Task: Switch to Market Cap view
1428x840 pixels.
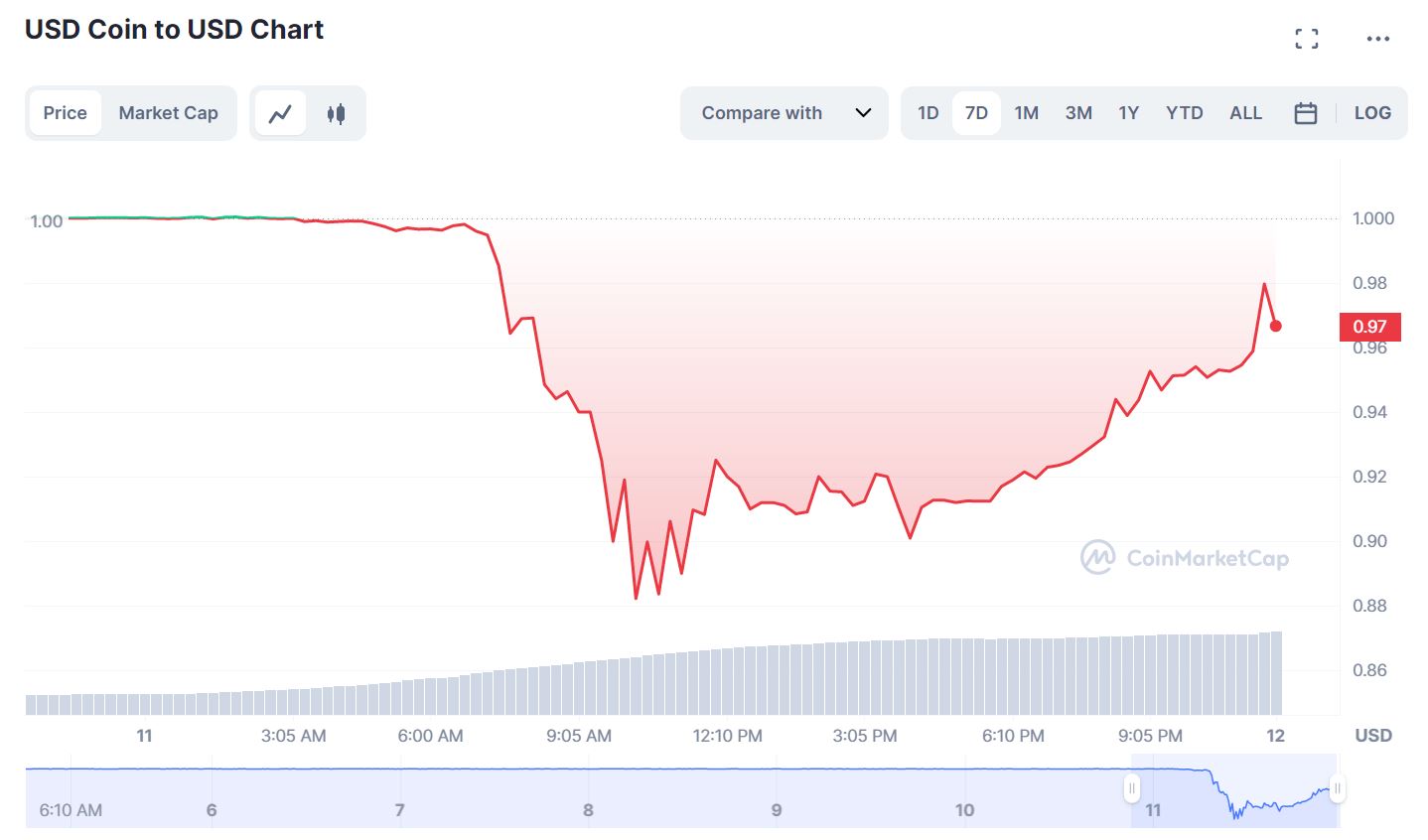Action: coord(168,113)
